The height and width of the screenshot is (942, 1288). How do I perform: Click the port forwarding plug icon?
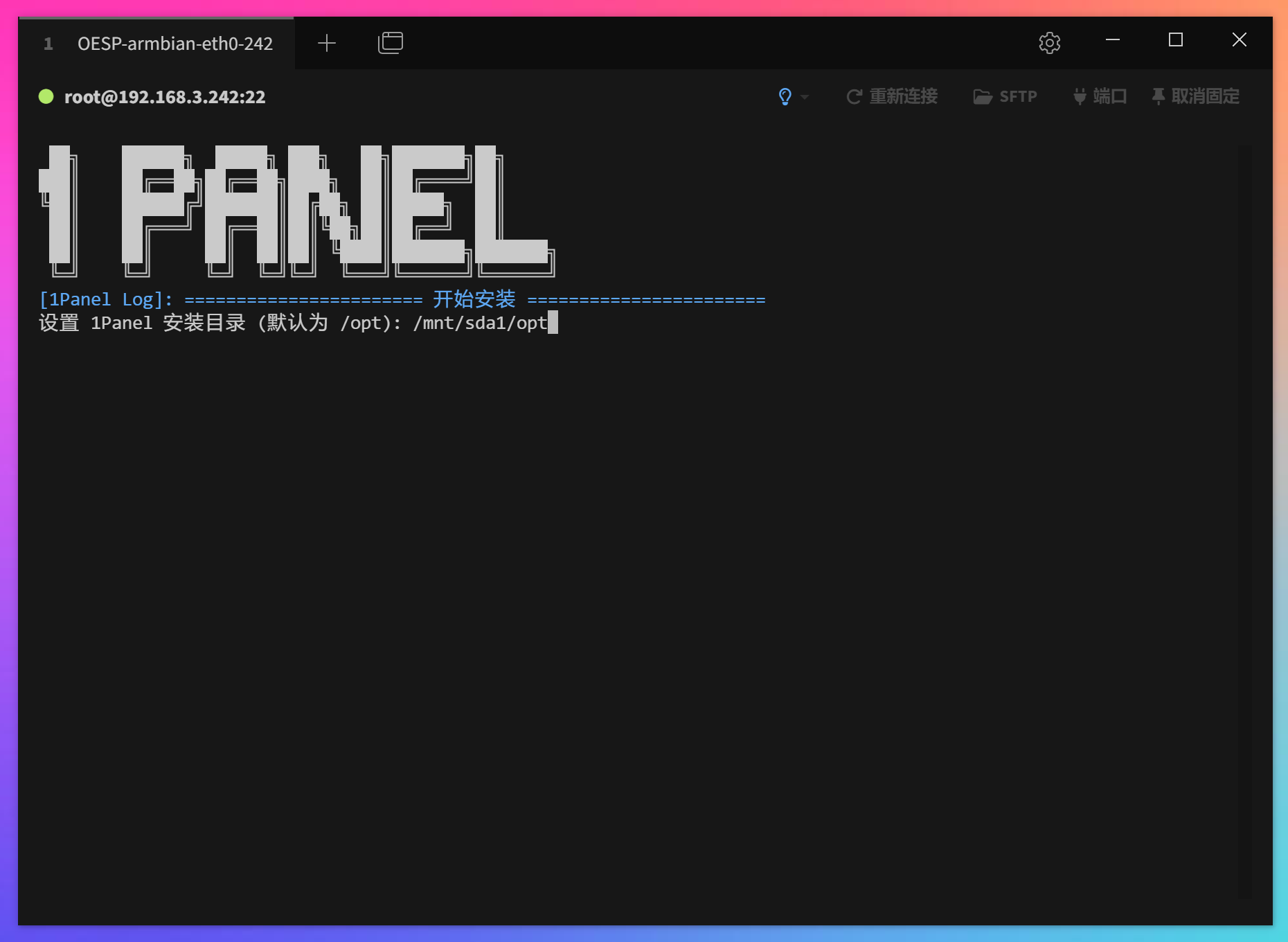(1078, 96)
